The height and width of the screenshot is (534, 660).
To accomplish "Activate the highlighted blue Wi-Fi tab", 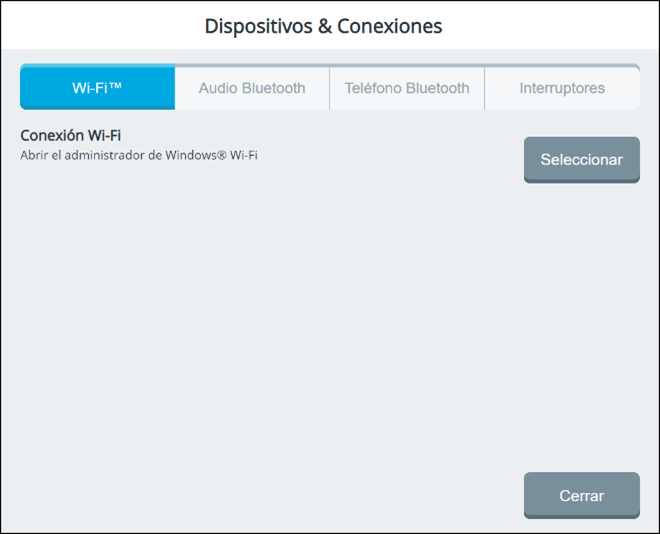I will (x=97, y=88).
